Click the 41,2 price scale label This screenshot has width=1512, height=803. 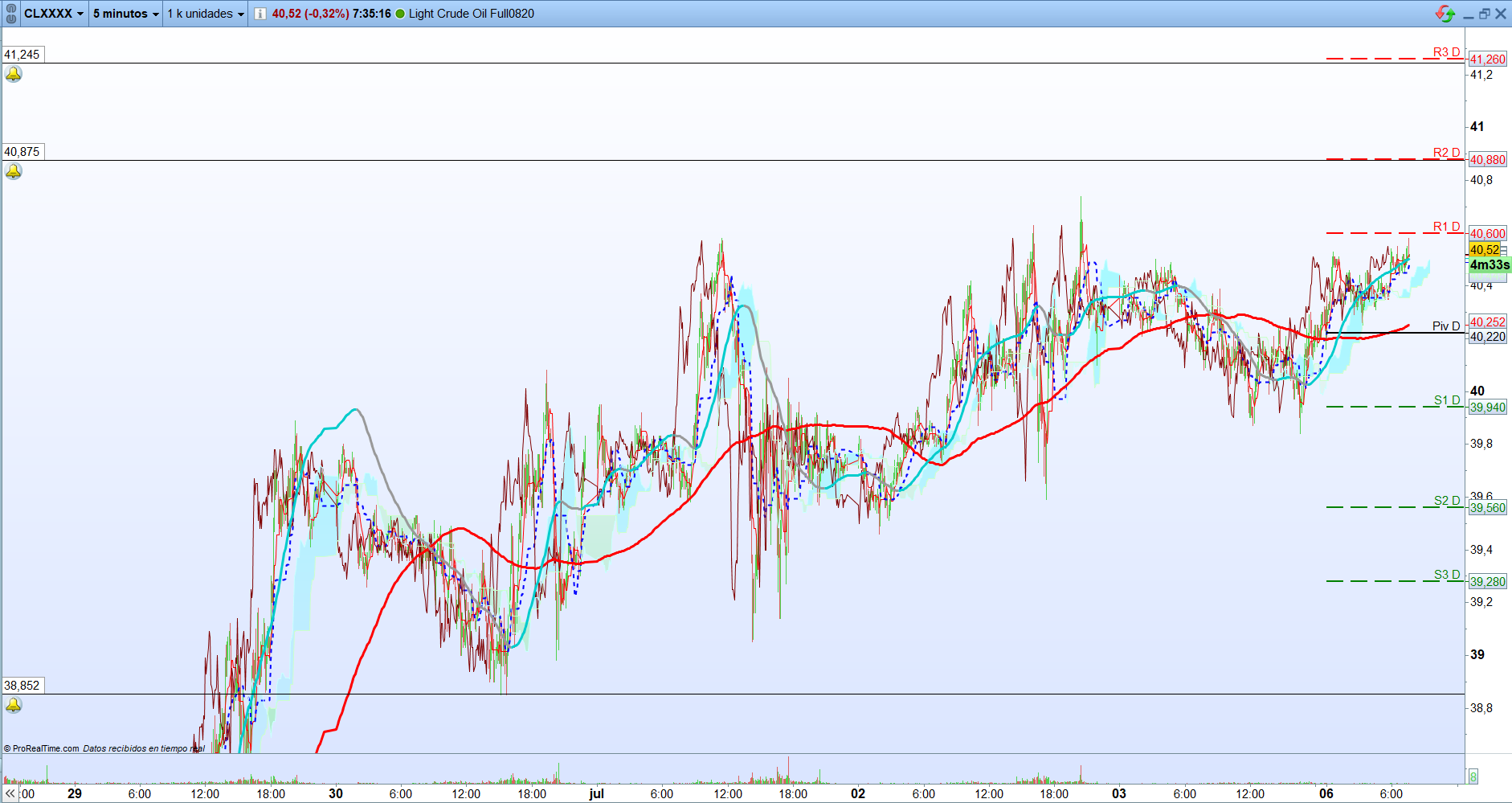coord(1481,75)
